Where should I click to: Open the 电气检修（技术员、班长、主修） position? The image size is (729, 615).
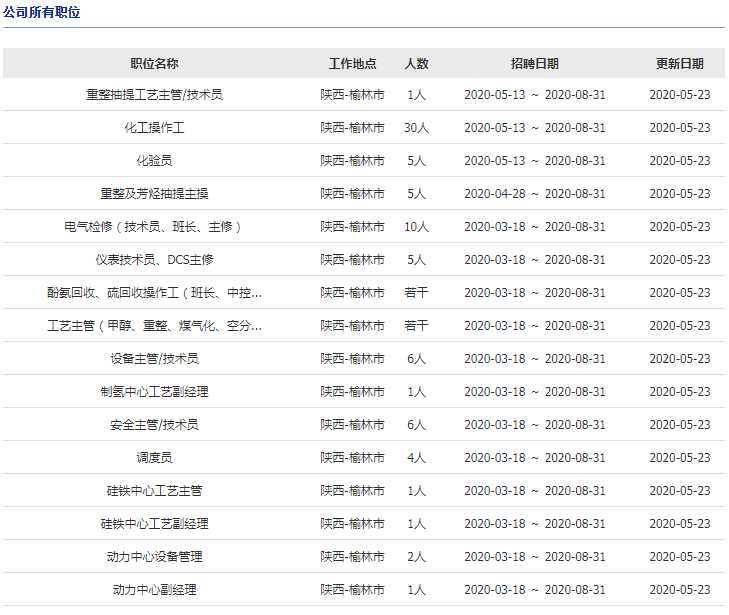(x=154, y=227)
